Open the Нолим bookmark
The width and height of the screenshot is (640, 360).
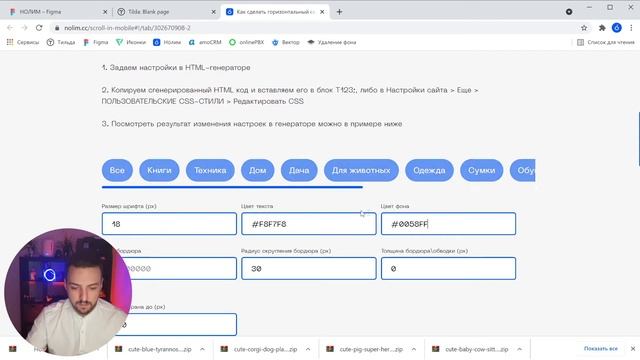(167, 42)
